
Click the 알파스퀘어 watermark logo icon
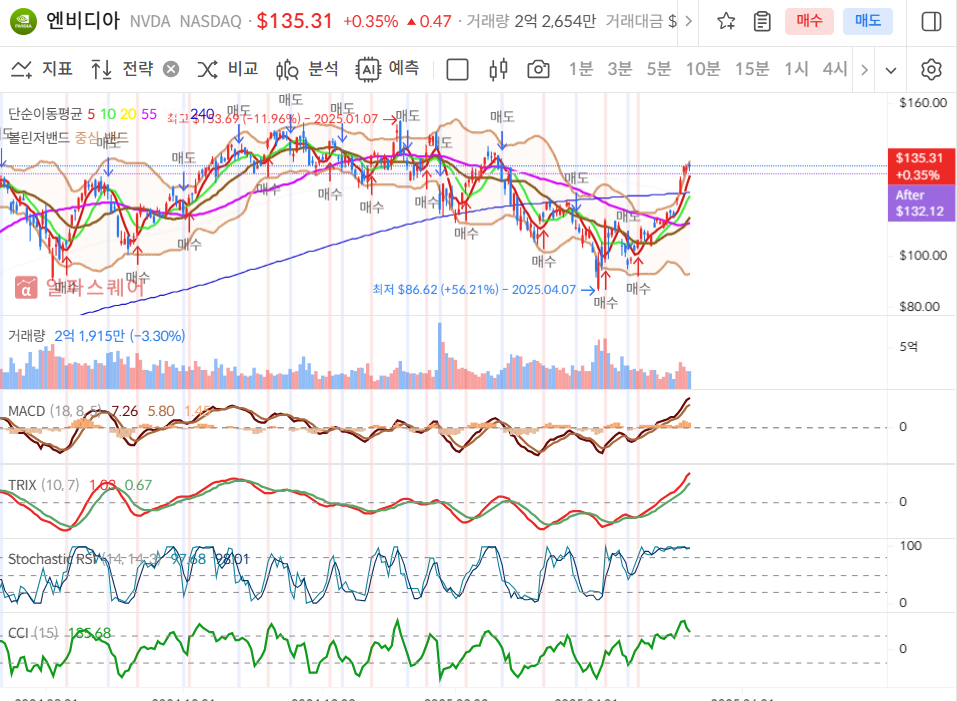26,287
